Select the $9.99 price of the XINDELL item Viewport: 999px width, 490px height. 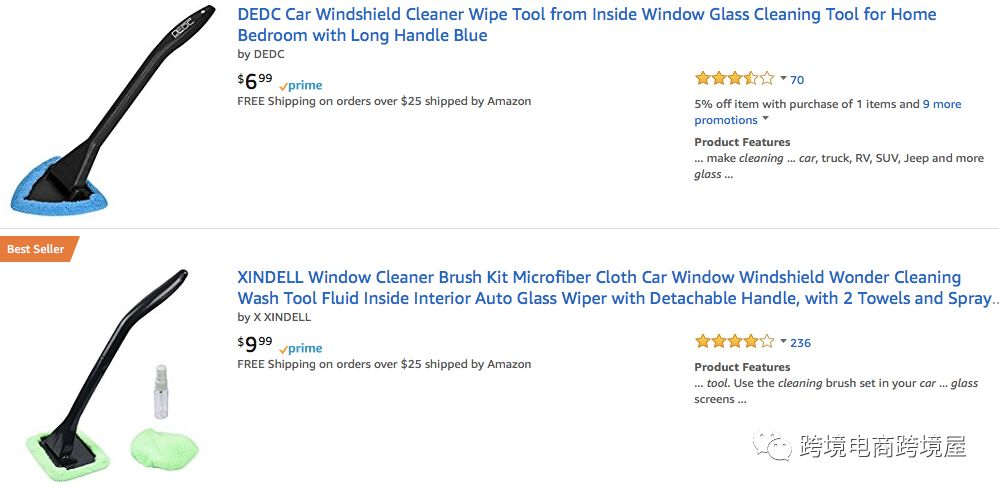tap(255, 344)
